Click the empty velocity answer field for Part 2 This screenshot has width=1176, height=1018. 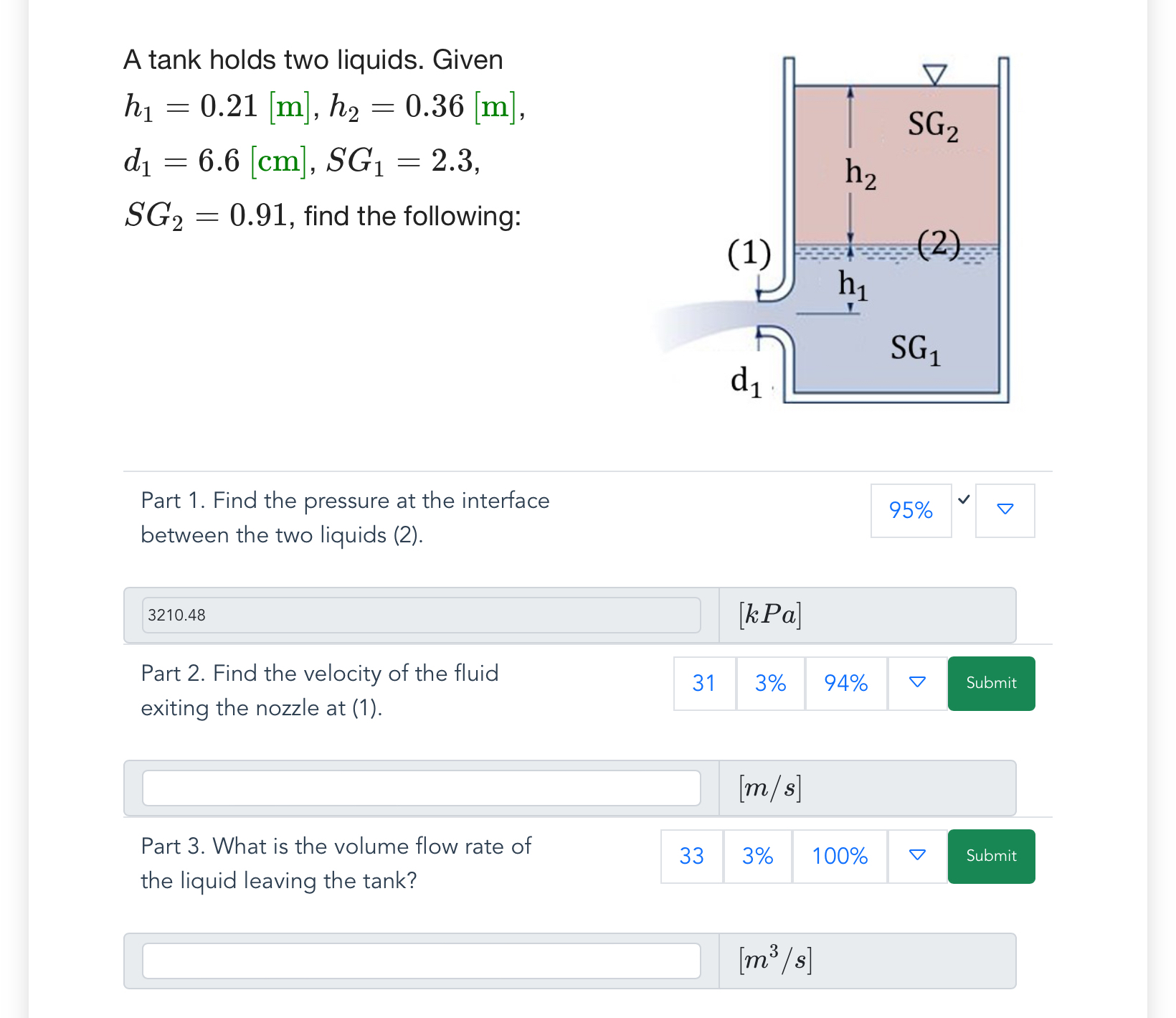pos(421,788)
